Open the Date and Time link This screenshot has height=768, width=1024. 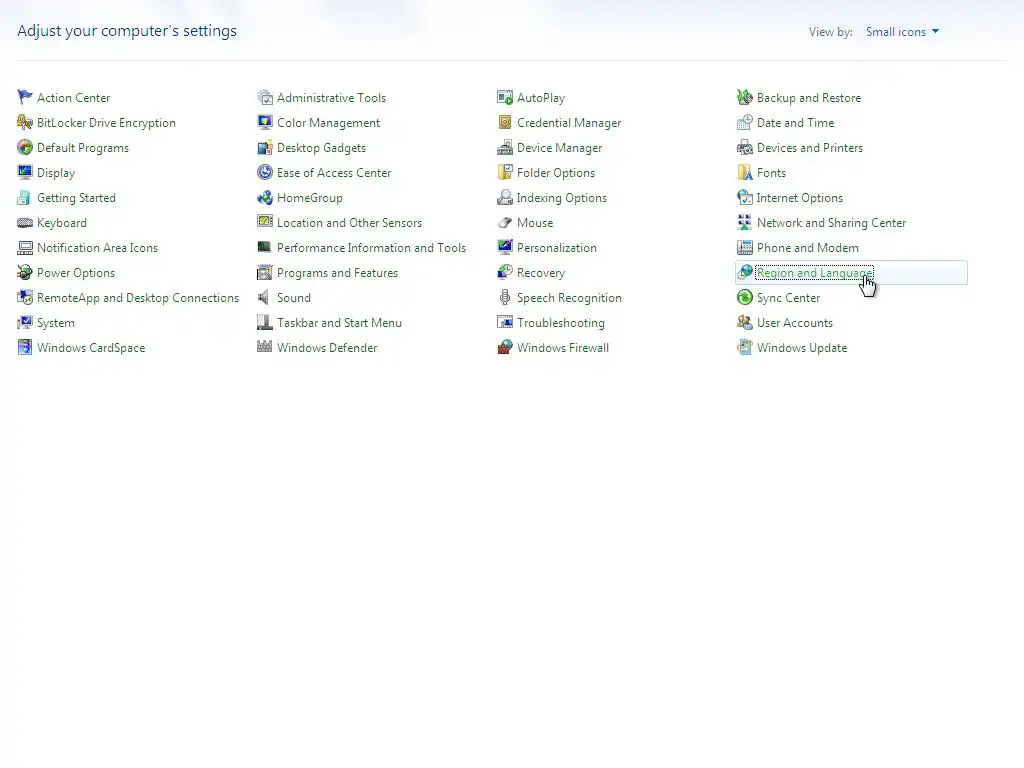795,123
